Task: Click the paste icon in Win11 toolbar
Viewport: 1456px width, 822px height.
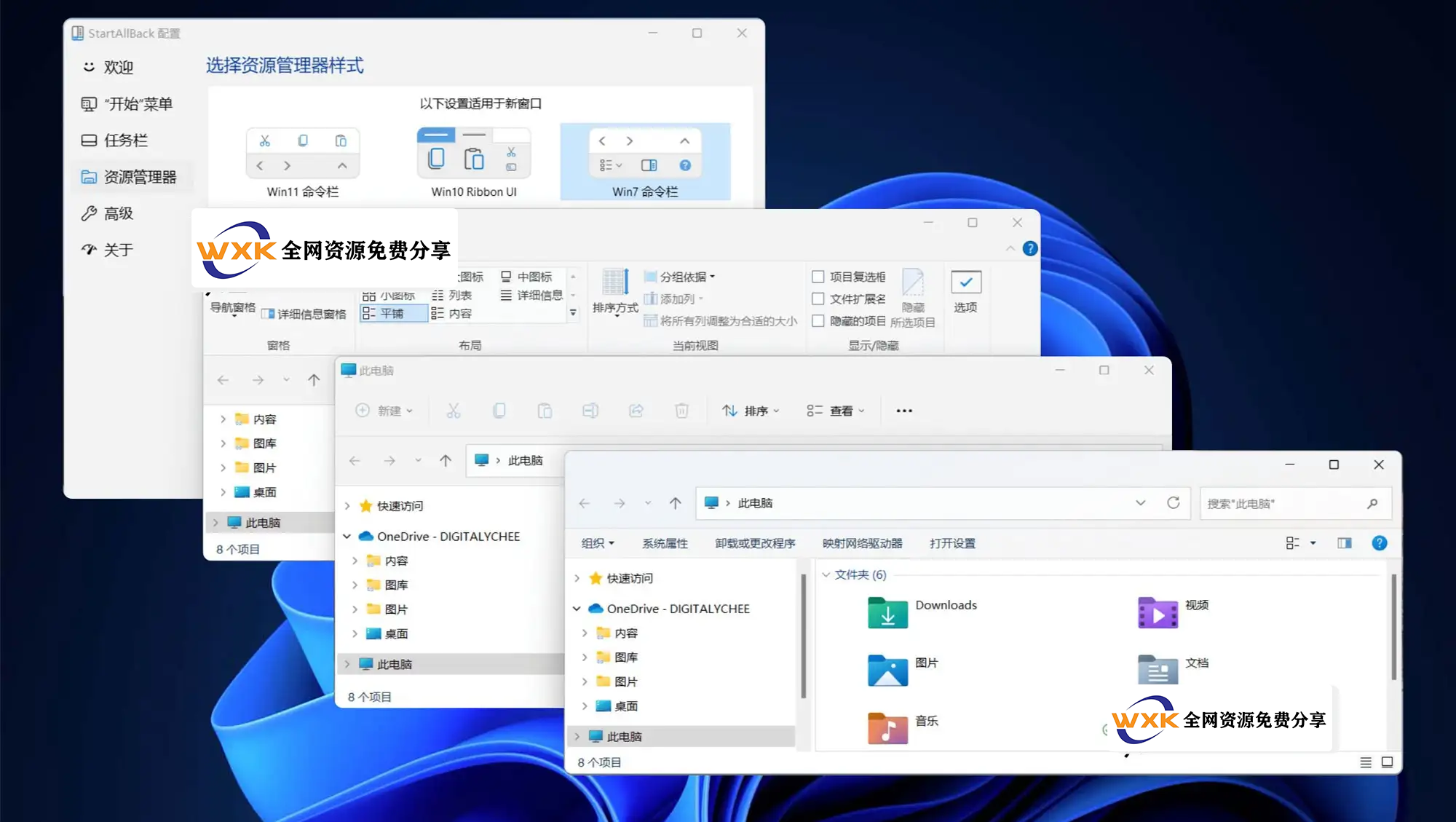Action: tap(545, 411)
